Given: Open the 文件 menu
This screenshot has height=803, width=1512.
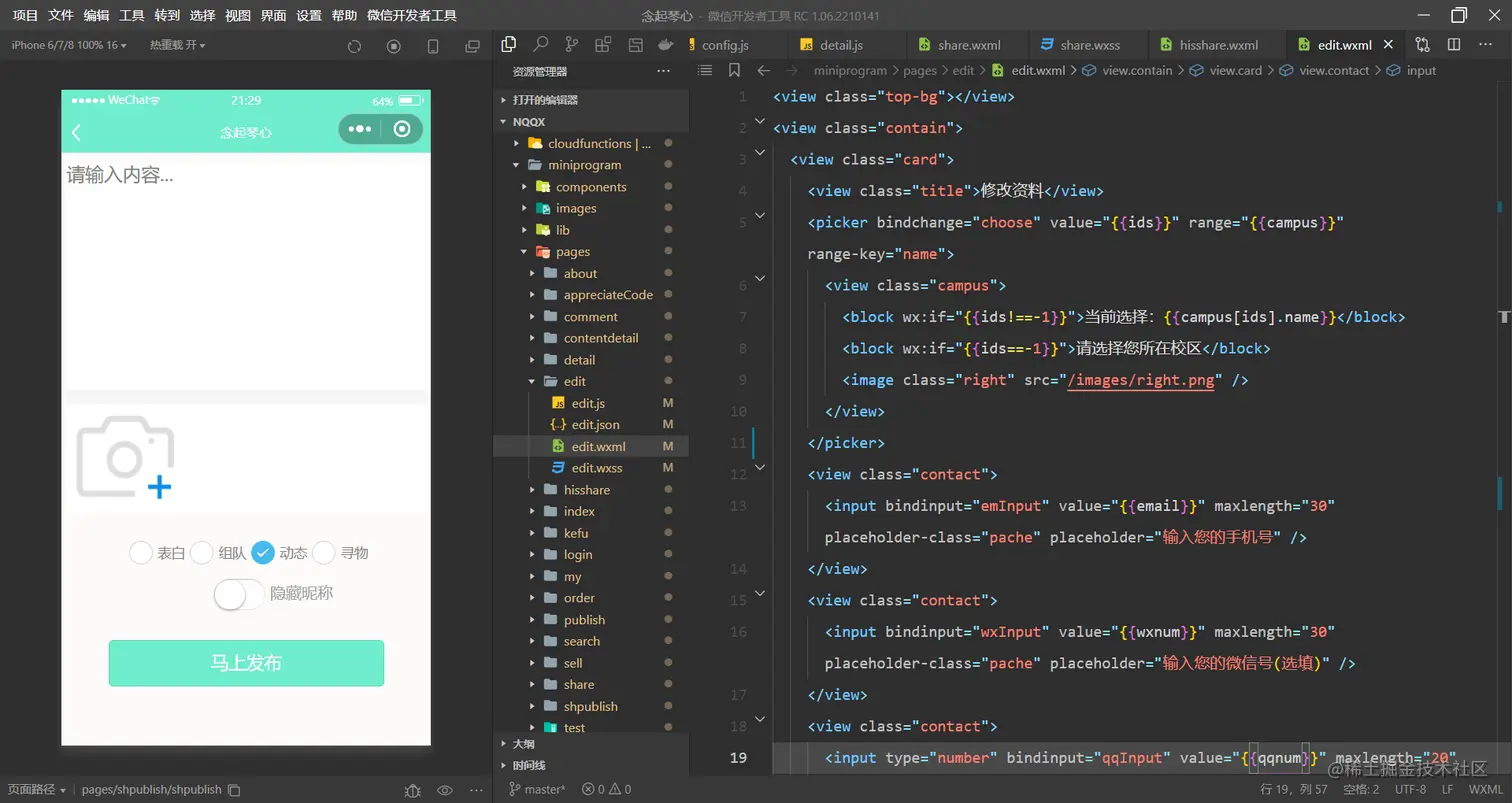Looking at the screenshot, I should point(61,15).
